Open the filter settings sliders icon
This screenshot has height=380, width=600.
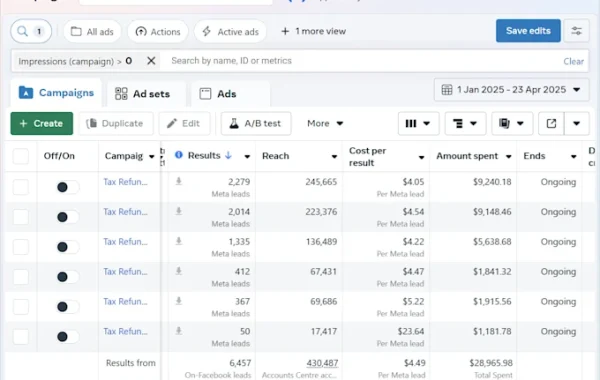point(577,31)
